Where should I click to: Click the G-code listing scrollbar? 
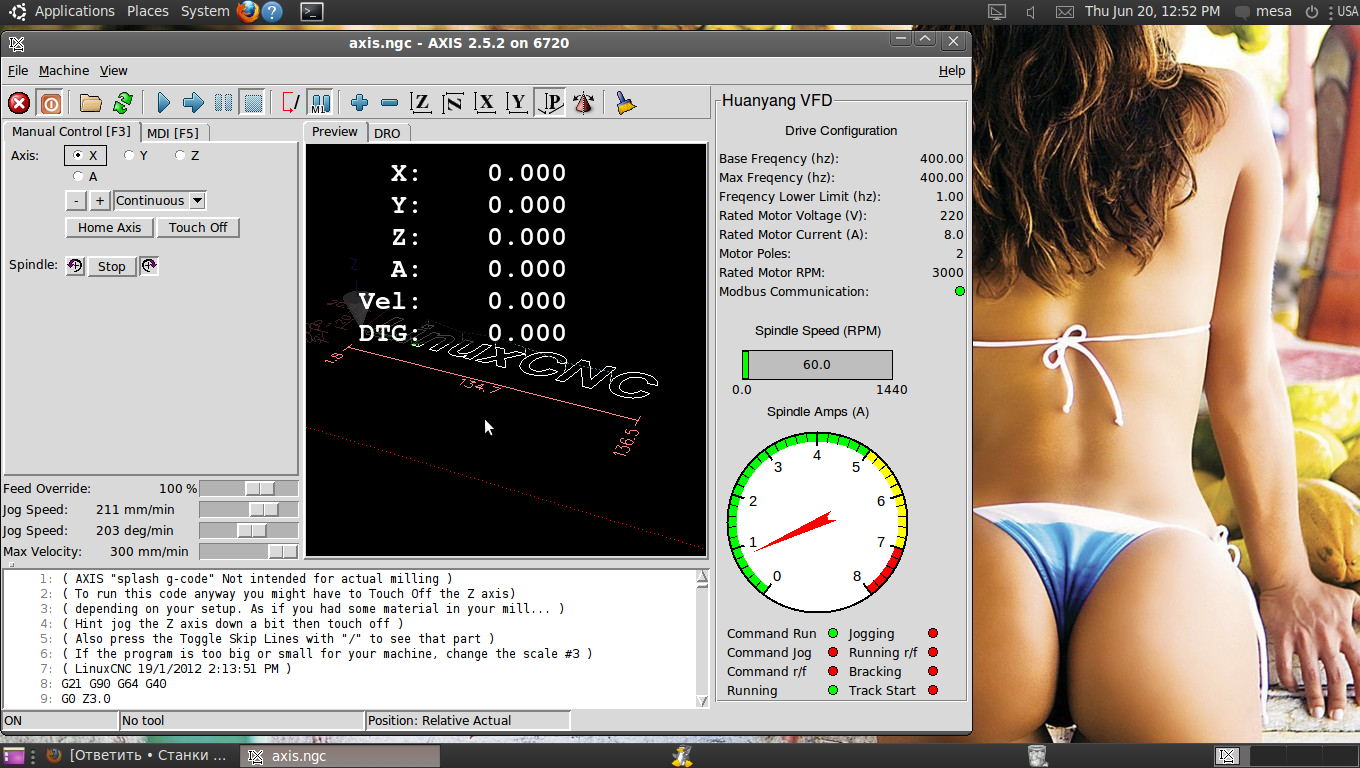(702, 638)
